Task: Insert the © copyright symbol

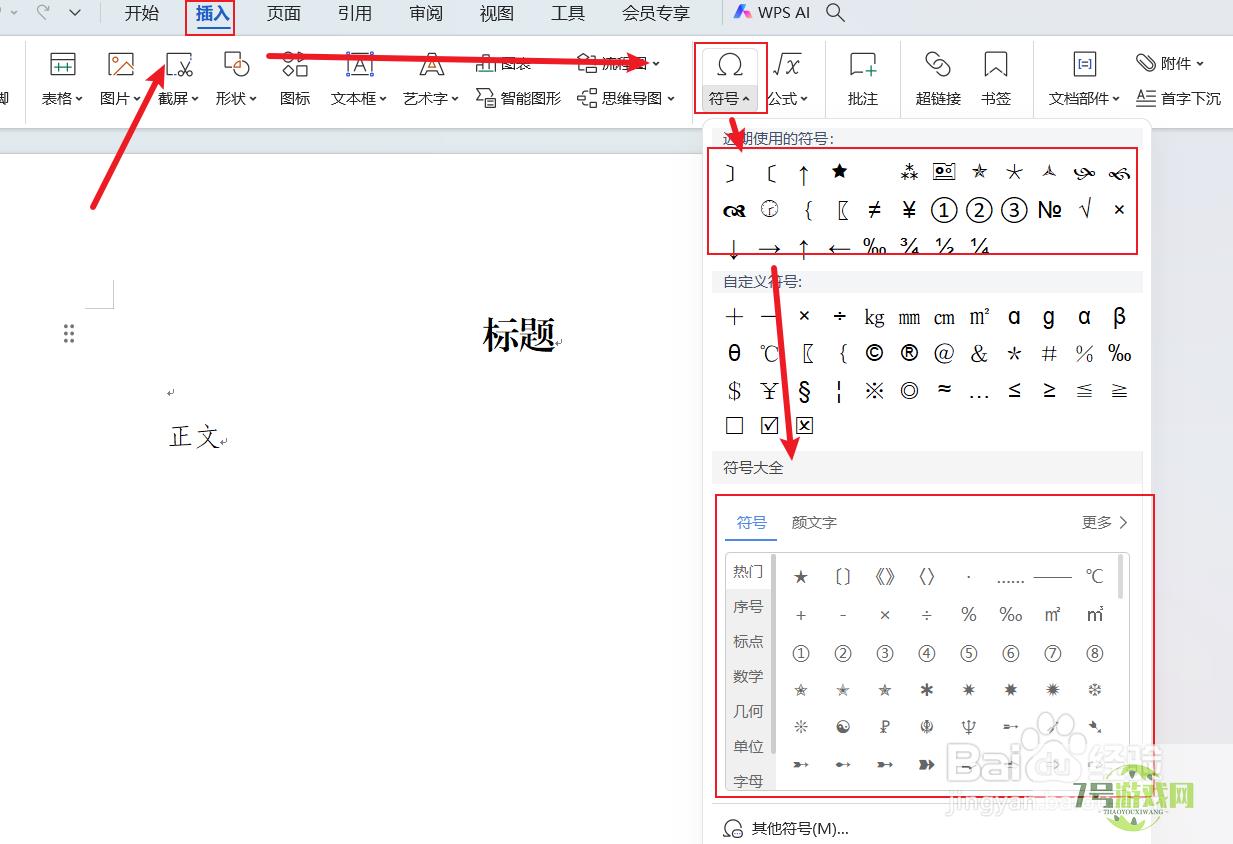Action: pyautogui.click(x=874, y=353)
